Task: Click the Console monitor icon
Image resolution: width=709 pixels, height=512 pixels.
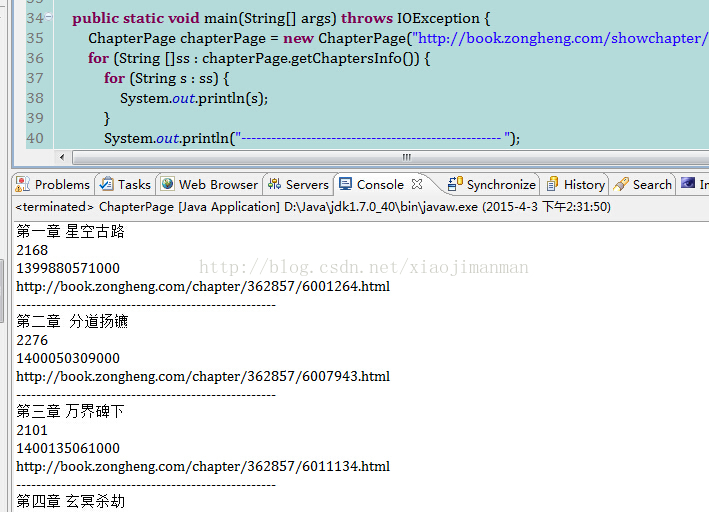Action: tap(345, 184)
